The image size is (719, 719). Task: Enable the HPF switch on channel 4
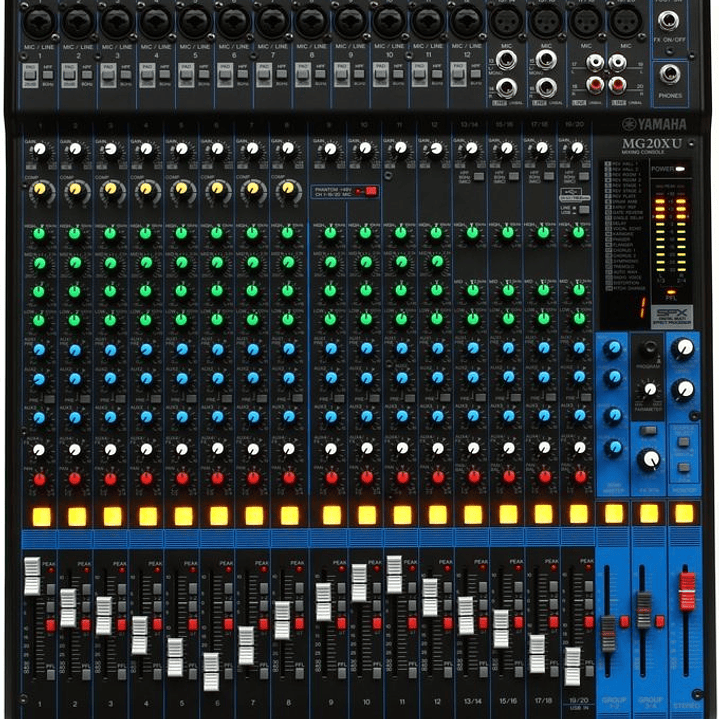click(165, 73)
